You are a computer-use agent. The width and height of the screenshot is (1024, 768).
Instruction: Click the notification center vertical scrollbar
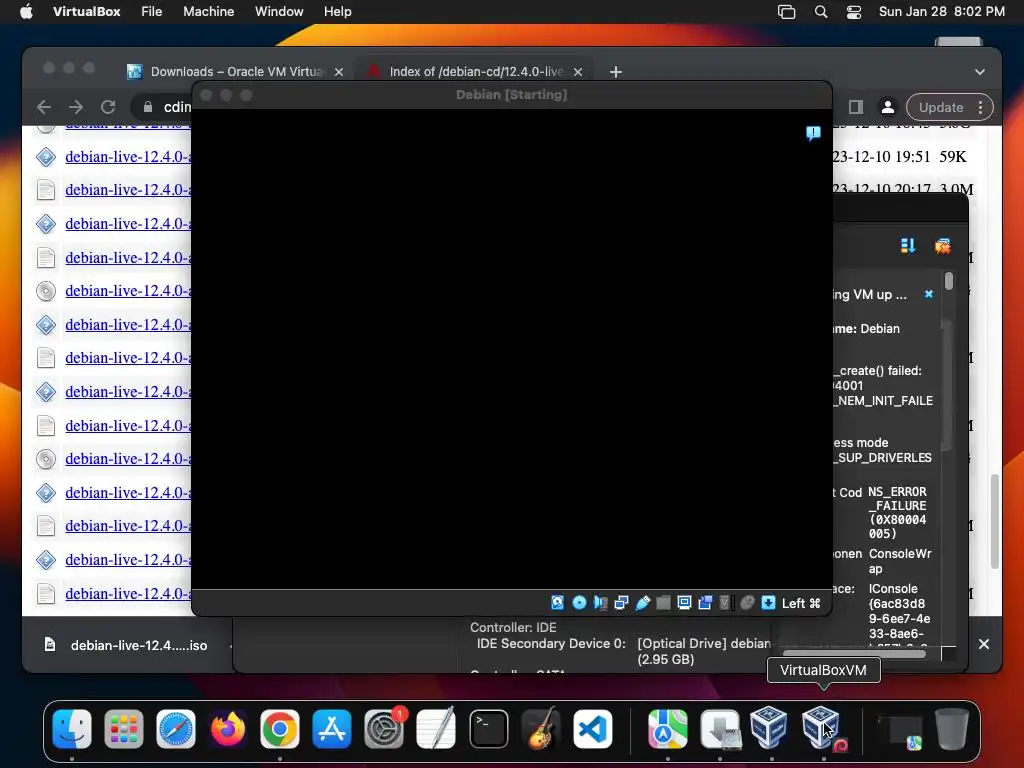949,281
